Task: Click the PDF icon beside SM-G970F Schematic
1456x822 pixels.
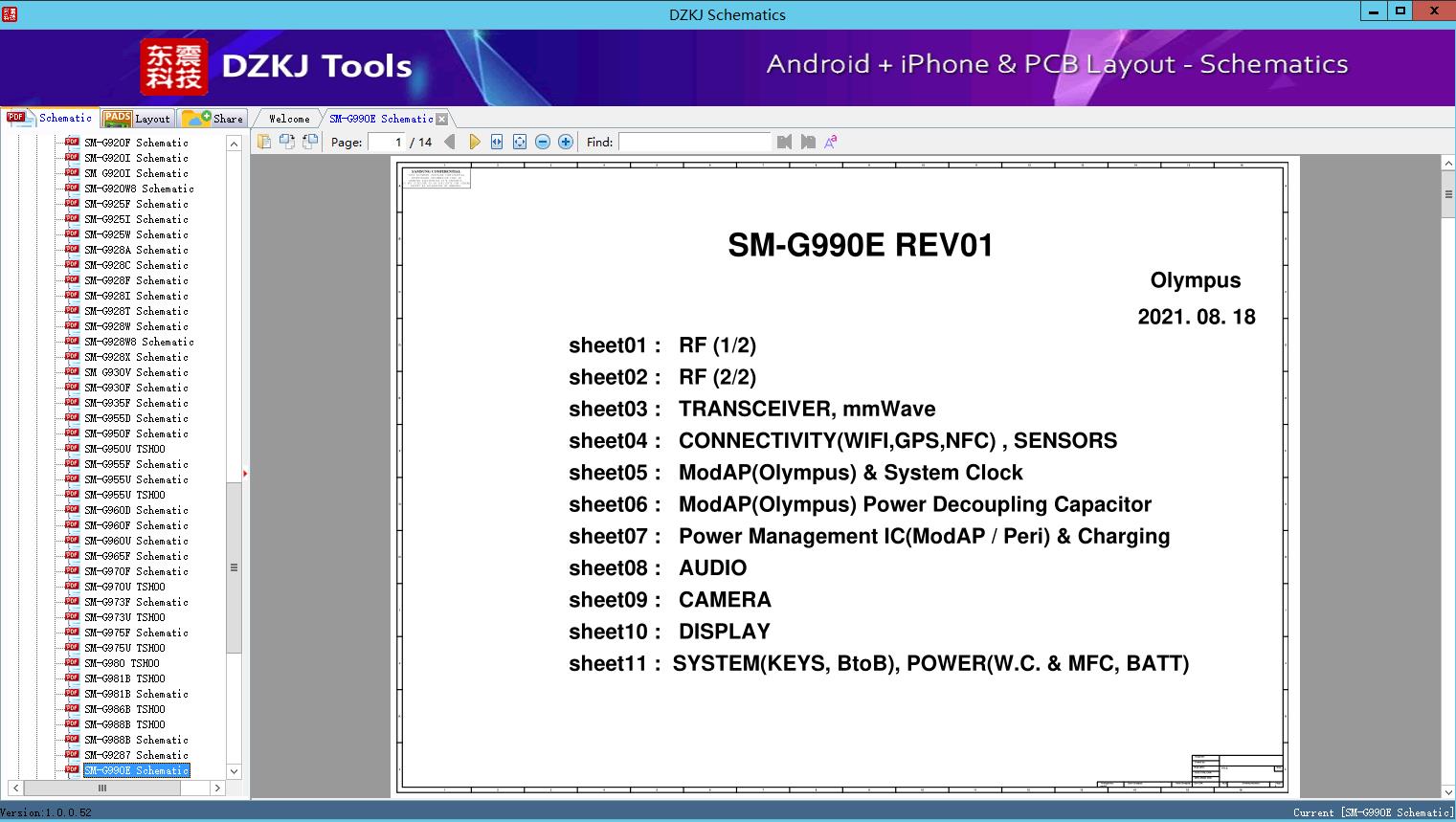Action: (72, 570)
